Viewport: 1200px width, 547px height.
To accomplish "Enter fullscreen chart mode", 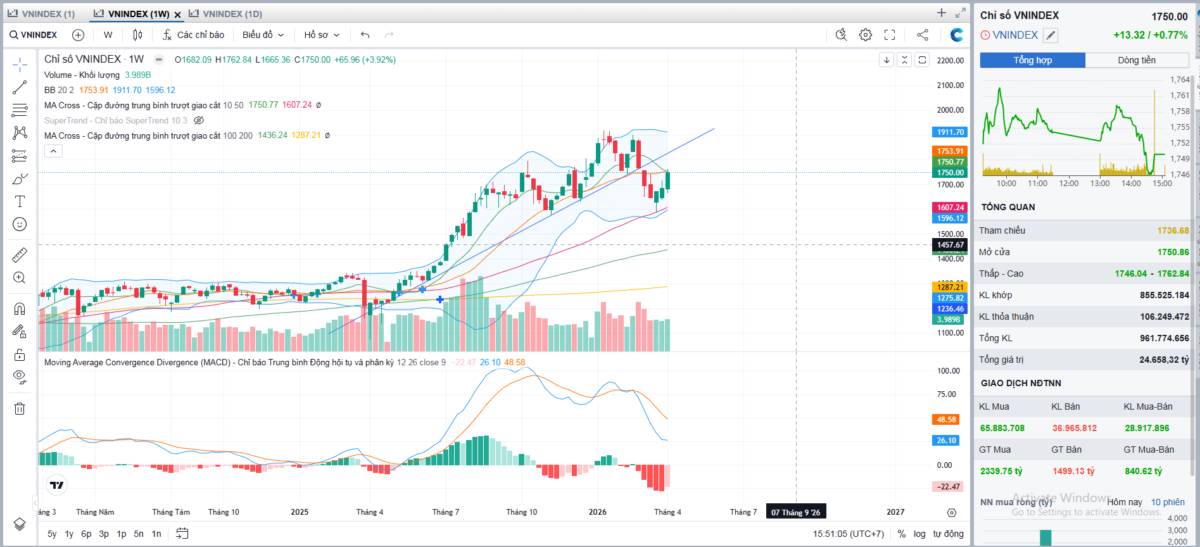I will coord(890,34).
